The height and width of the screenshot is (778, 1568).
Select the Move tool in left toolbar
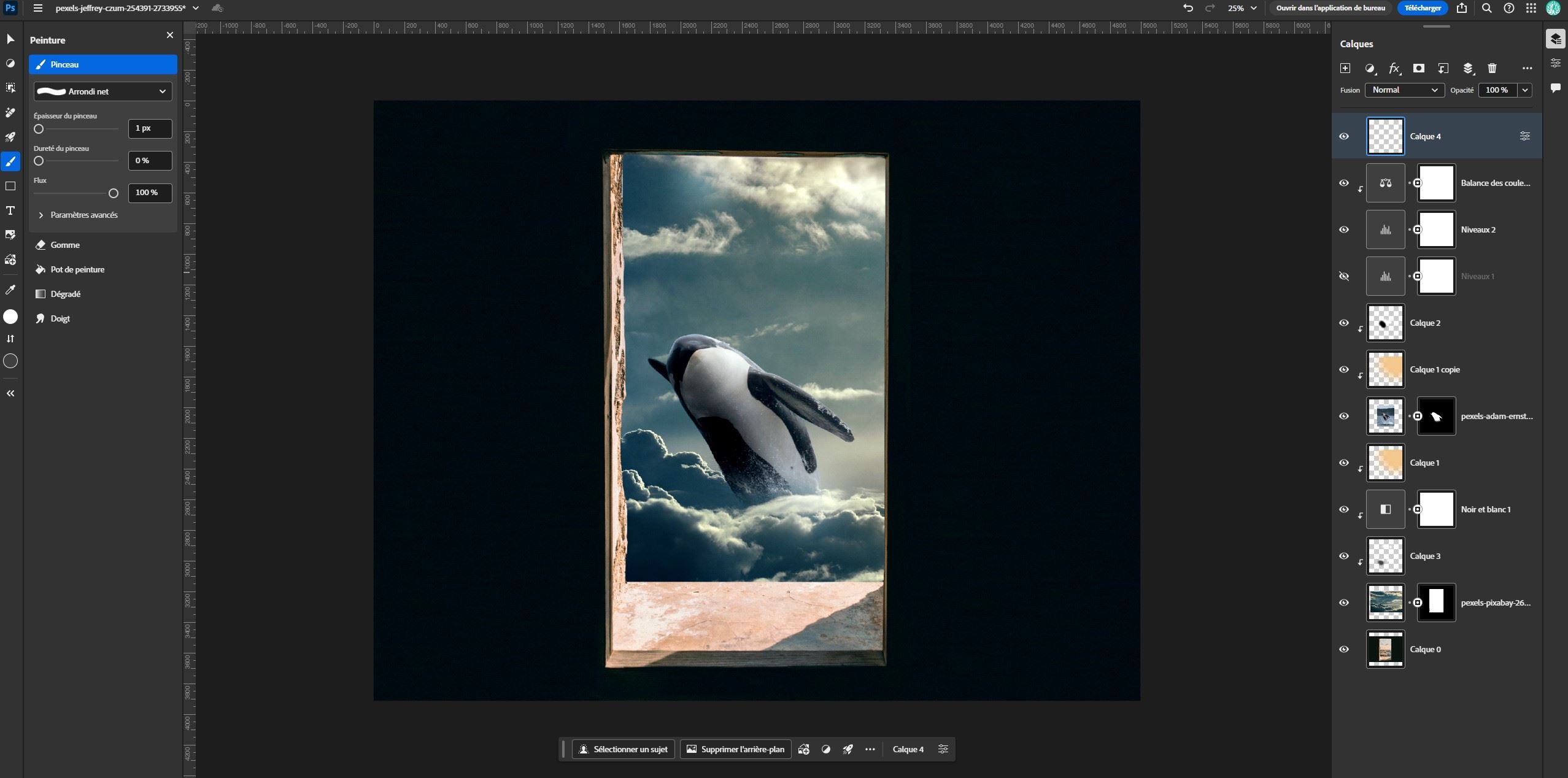[x=10, y=39]
